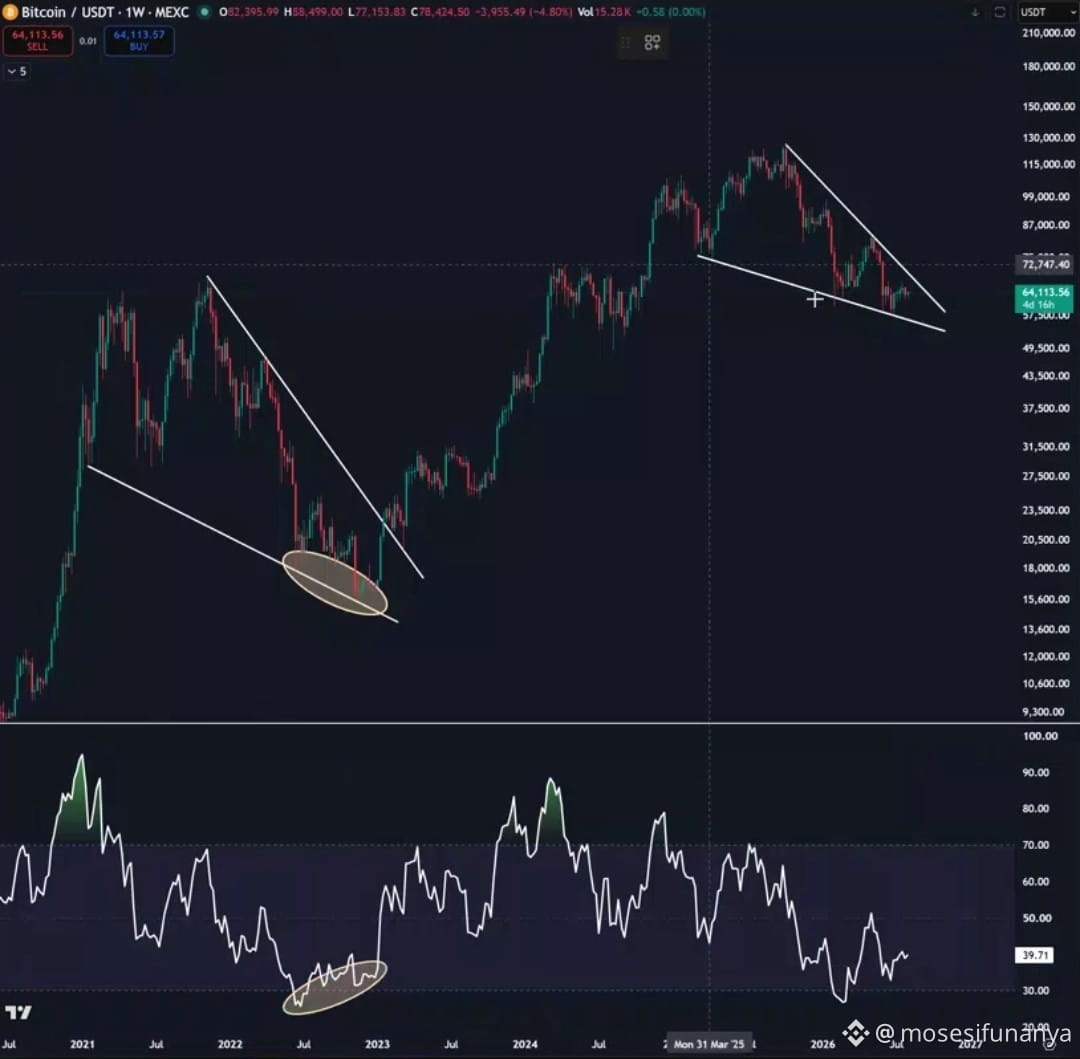Click the 99,000.00 price scale label
This screenshot has height=1059, width=1080.
point(1046,196)
